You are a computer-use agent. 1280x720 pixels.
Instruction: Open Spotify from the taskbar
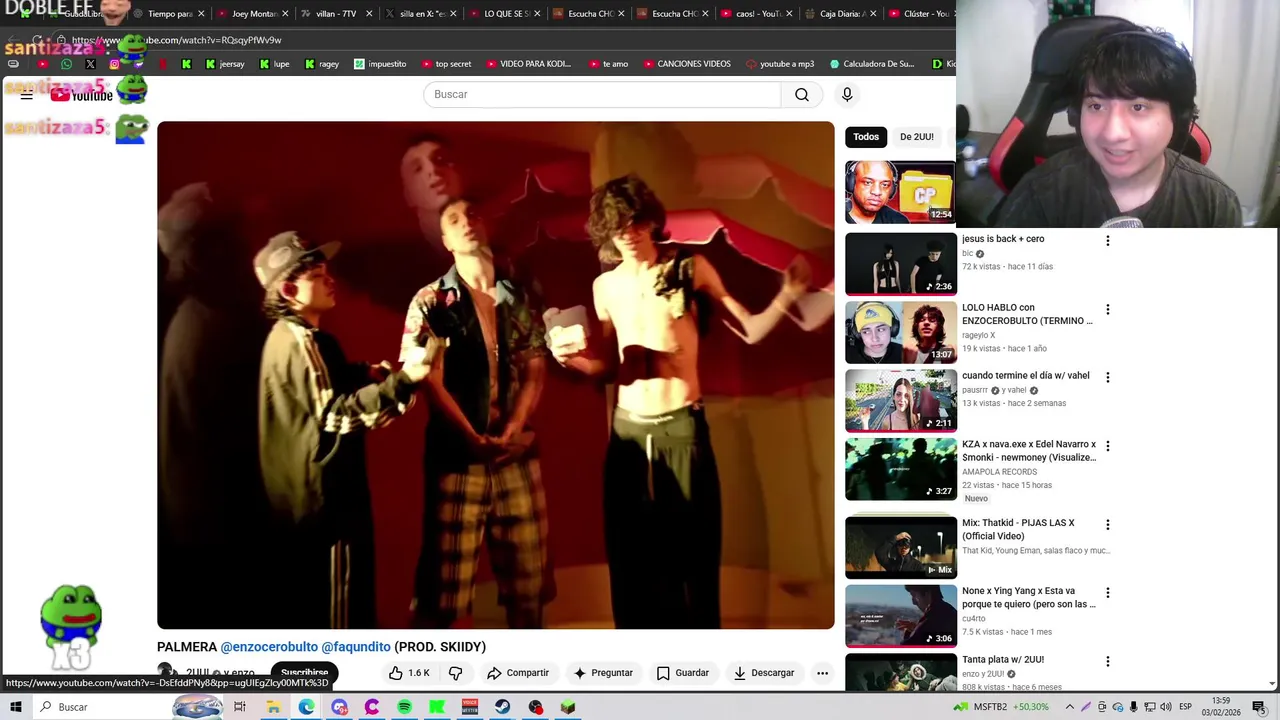pyautogui.click(x=405, y=707)
